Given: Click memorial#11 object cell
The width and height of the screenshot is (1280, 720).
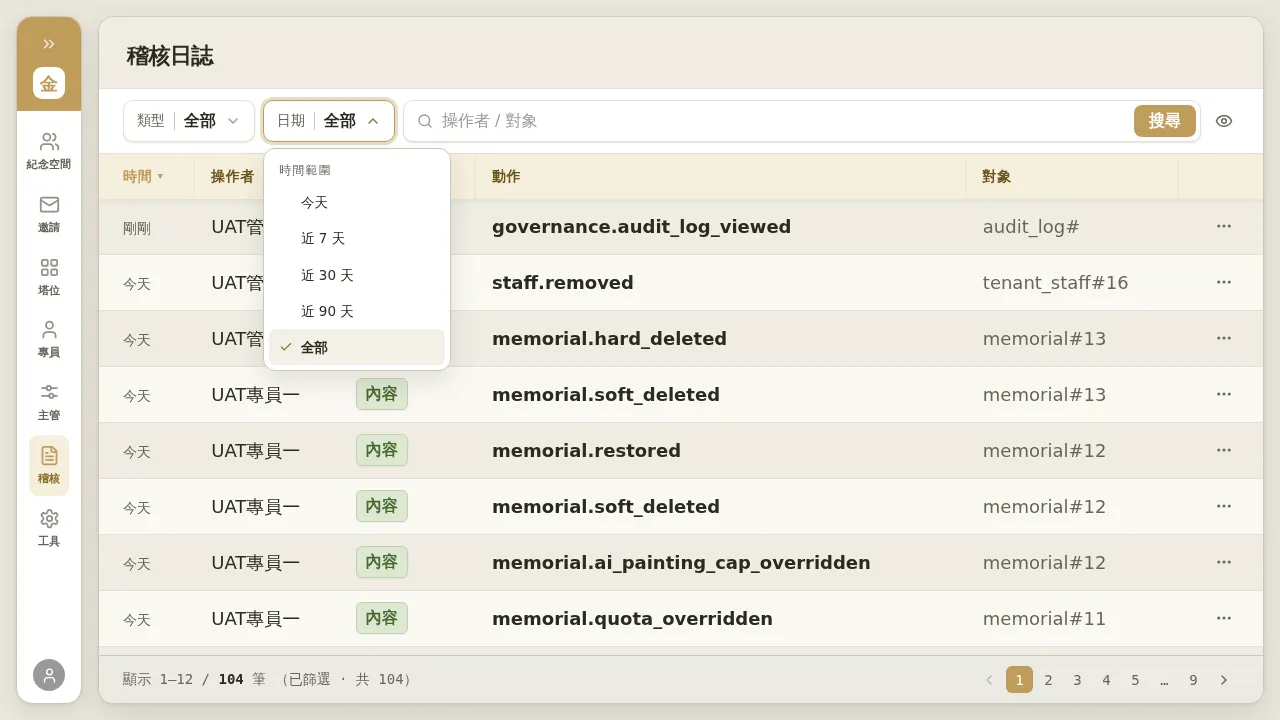Looking at the screenshot, I should tap(1044, 619).
